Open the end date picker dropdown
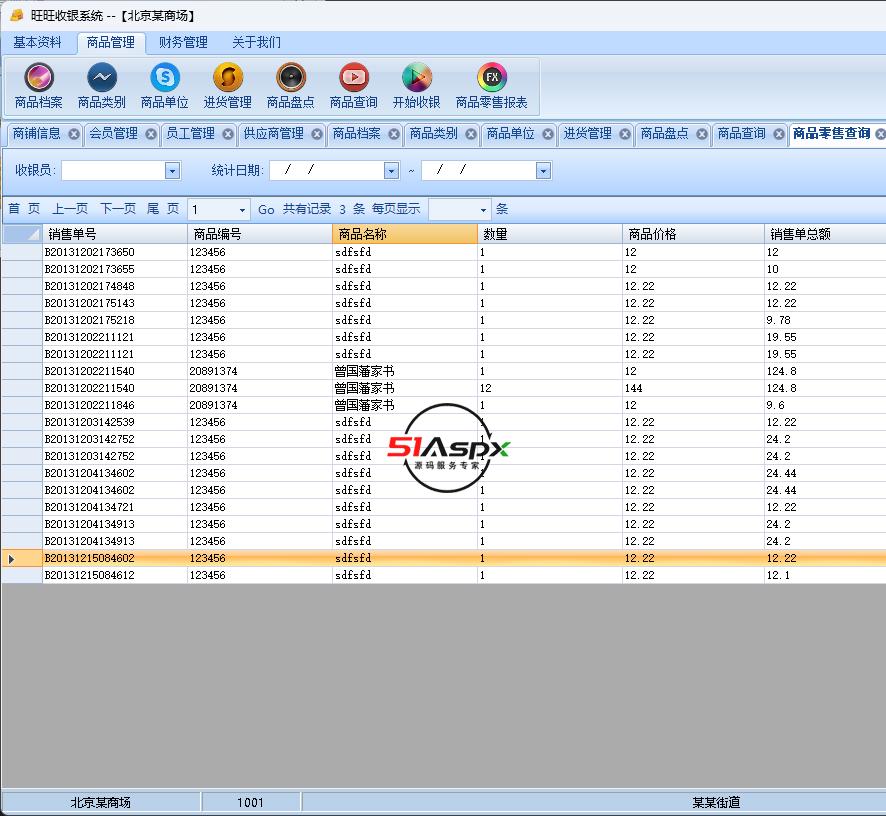886x816 pixels. (x=543, y=171)
